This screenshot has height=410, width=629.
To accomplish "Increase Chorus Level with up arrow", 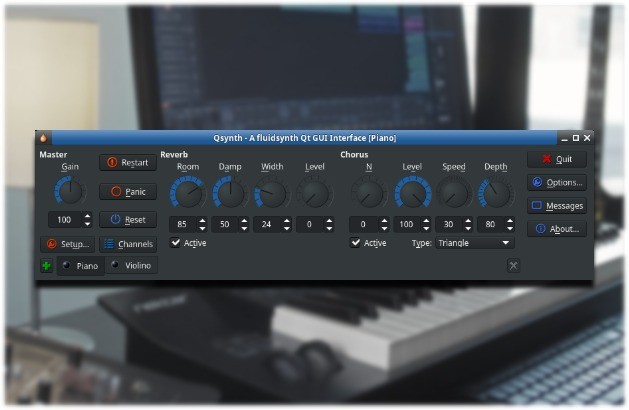I will 426,221.
